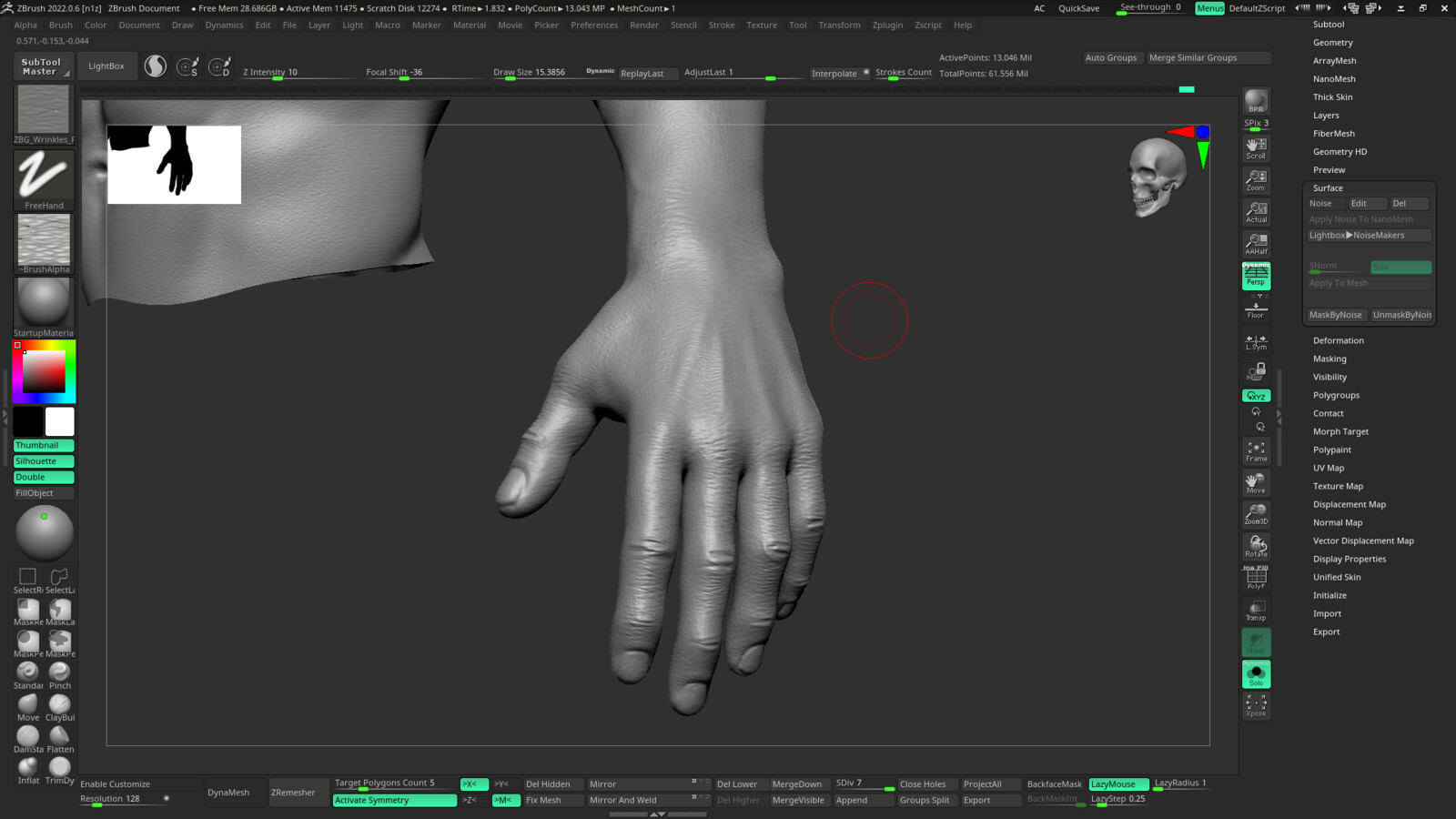Open the Brush menu
The height and width of the screenshot is (819, 1456).
(61, 25)
